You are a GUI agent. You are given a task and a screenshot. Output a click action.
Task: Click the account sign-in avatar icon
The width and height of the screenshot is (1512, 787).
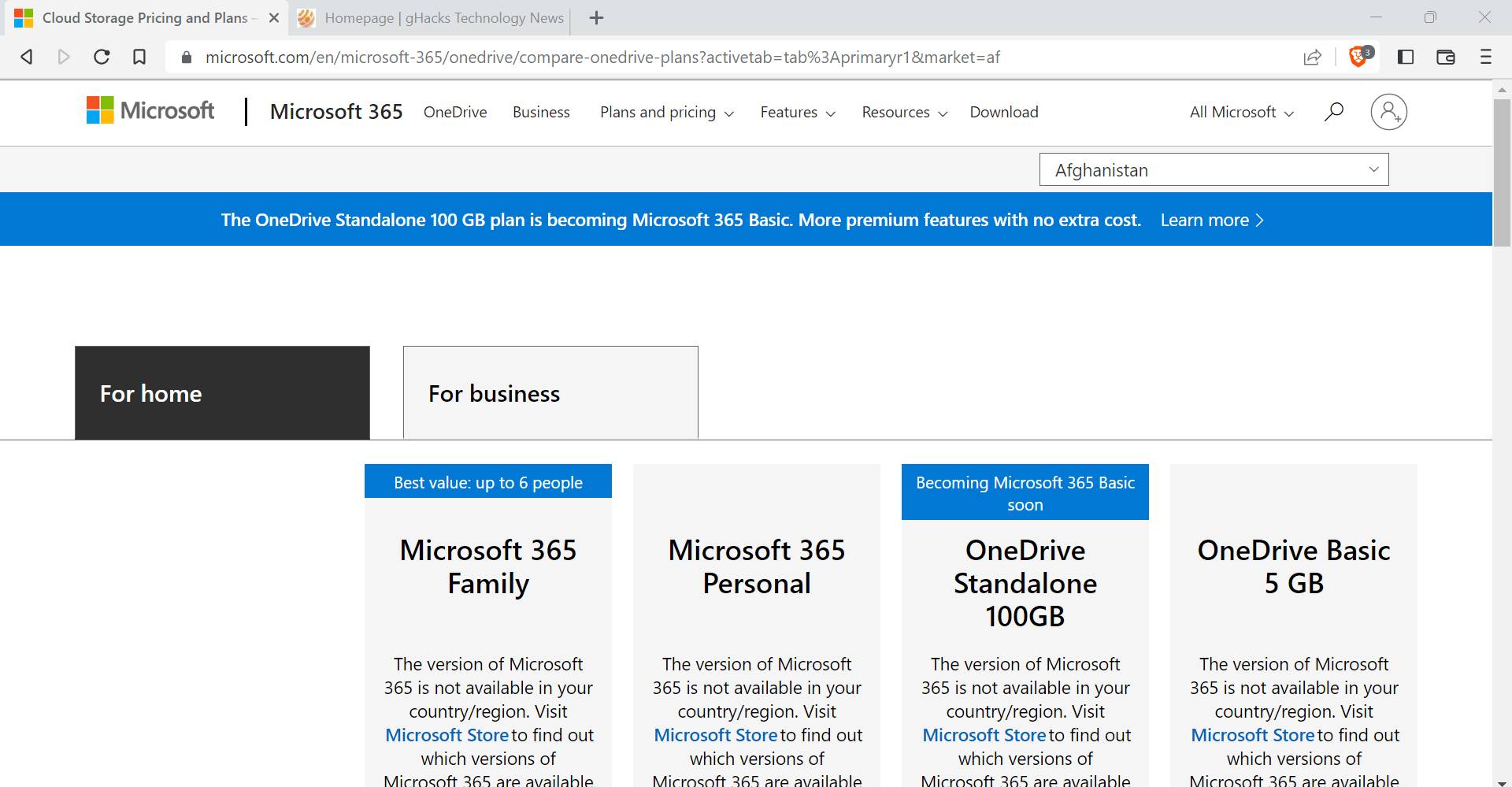pos(1389,112)
